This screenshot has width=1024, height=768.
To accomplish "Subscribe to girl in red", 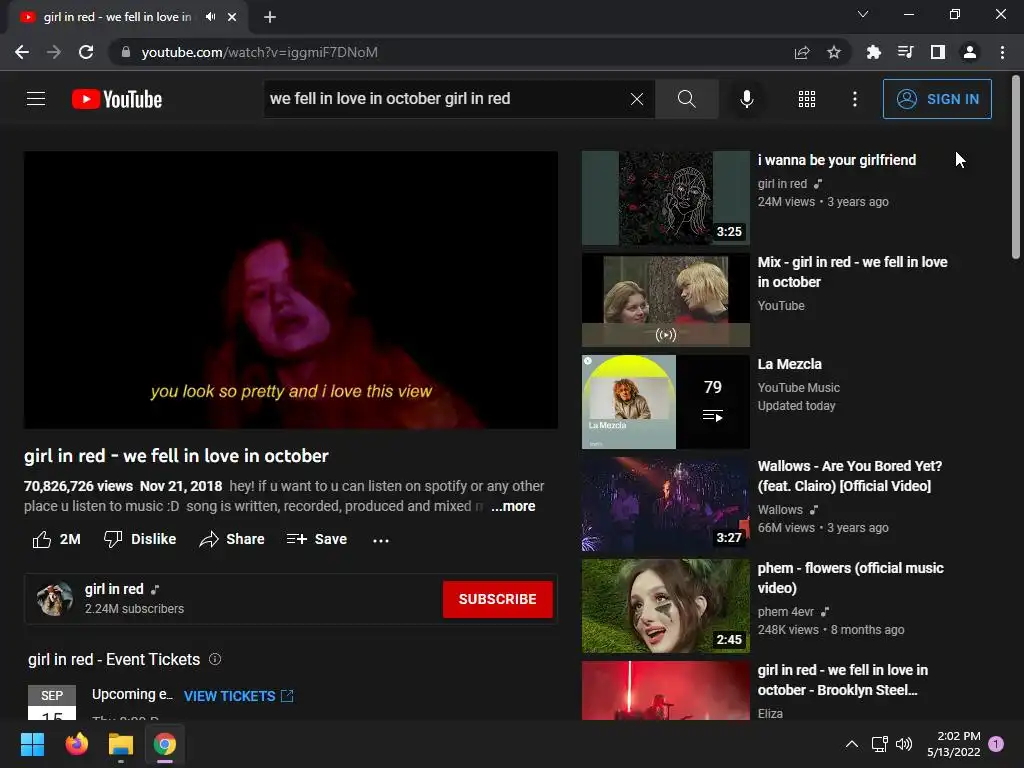I will pyautogui.click(x=498, y=599).
